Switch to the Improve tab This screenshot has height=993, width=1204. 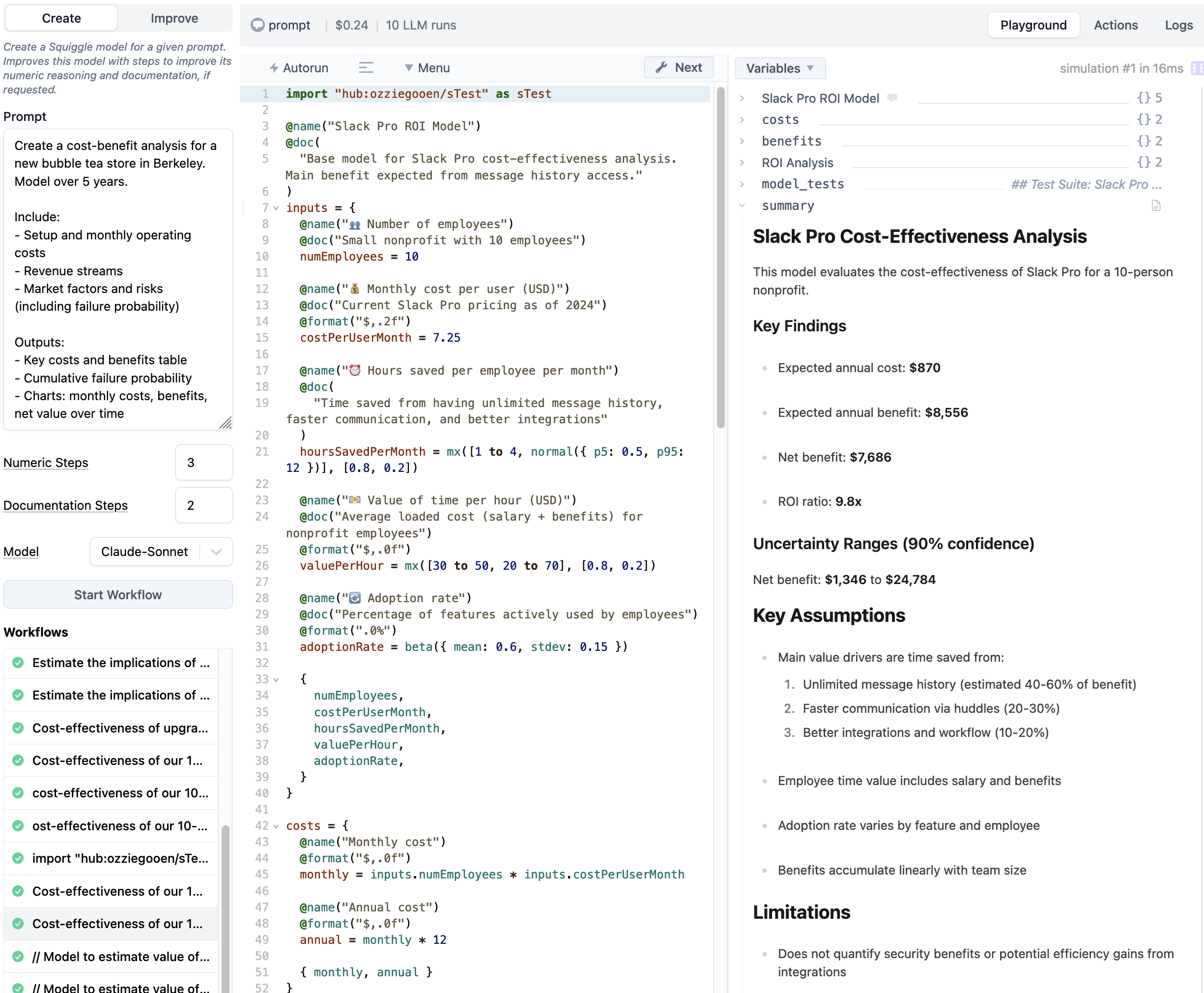click(174, 18)
